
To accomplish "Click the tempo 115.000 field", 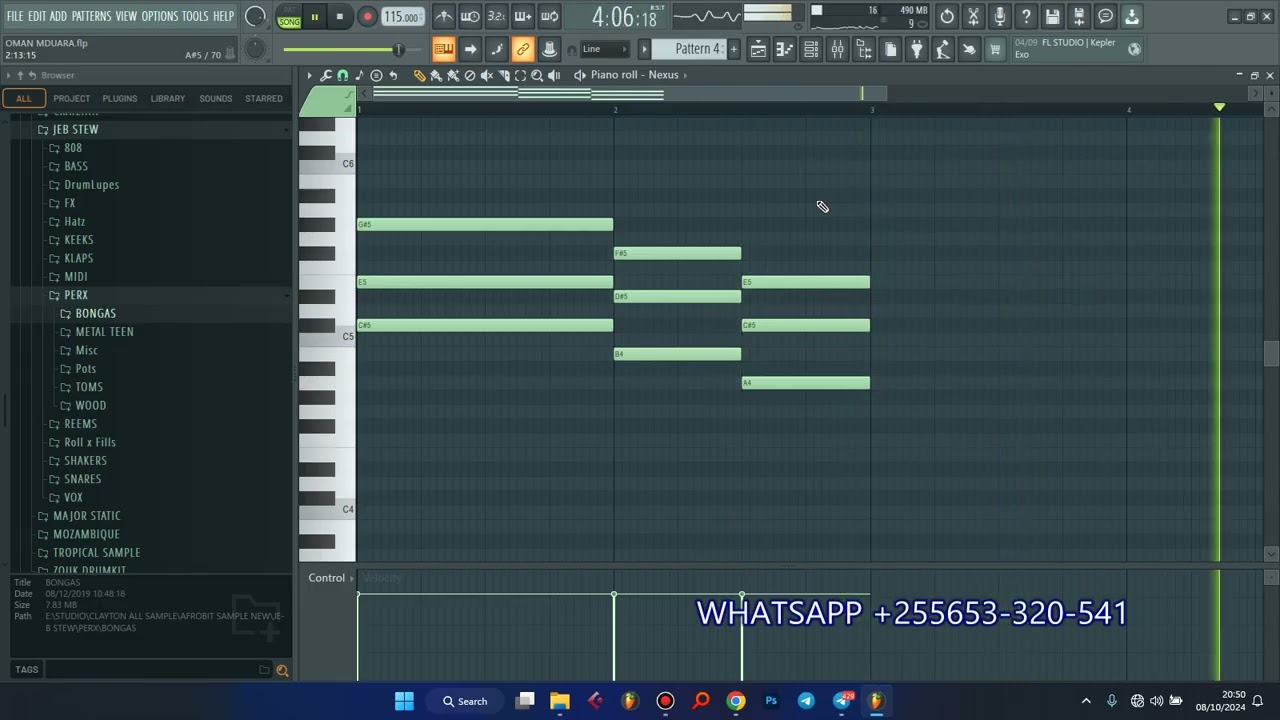I will [x=401, y=17].
